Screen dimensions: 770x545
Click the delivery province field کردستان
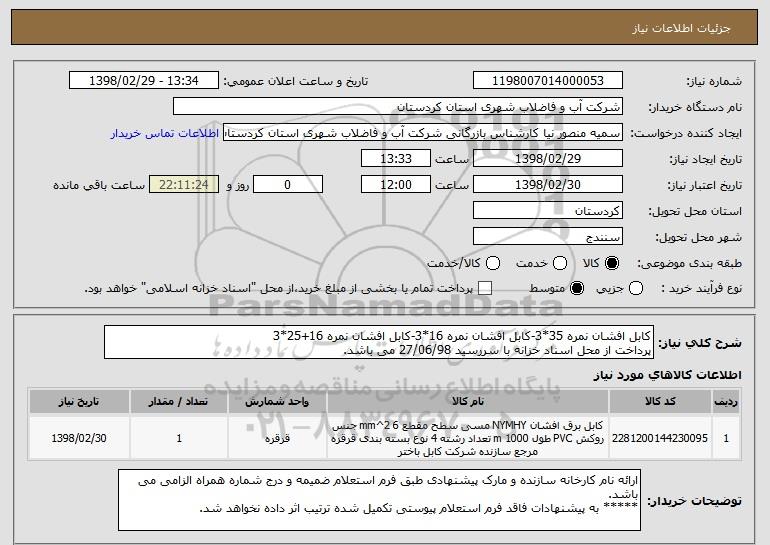548,211
